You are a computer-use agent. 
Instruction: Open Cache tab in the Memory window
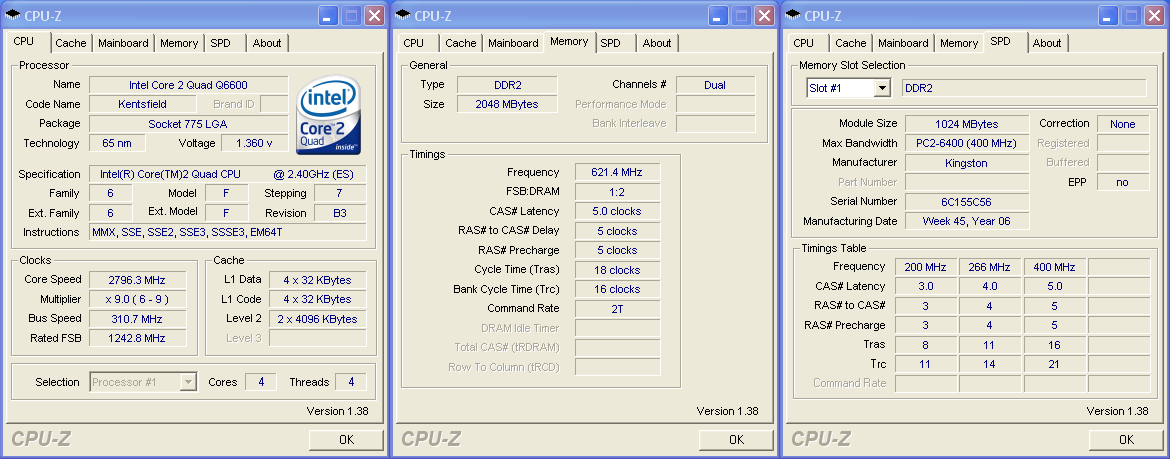(461, 43)
